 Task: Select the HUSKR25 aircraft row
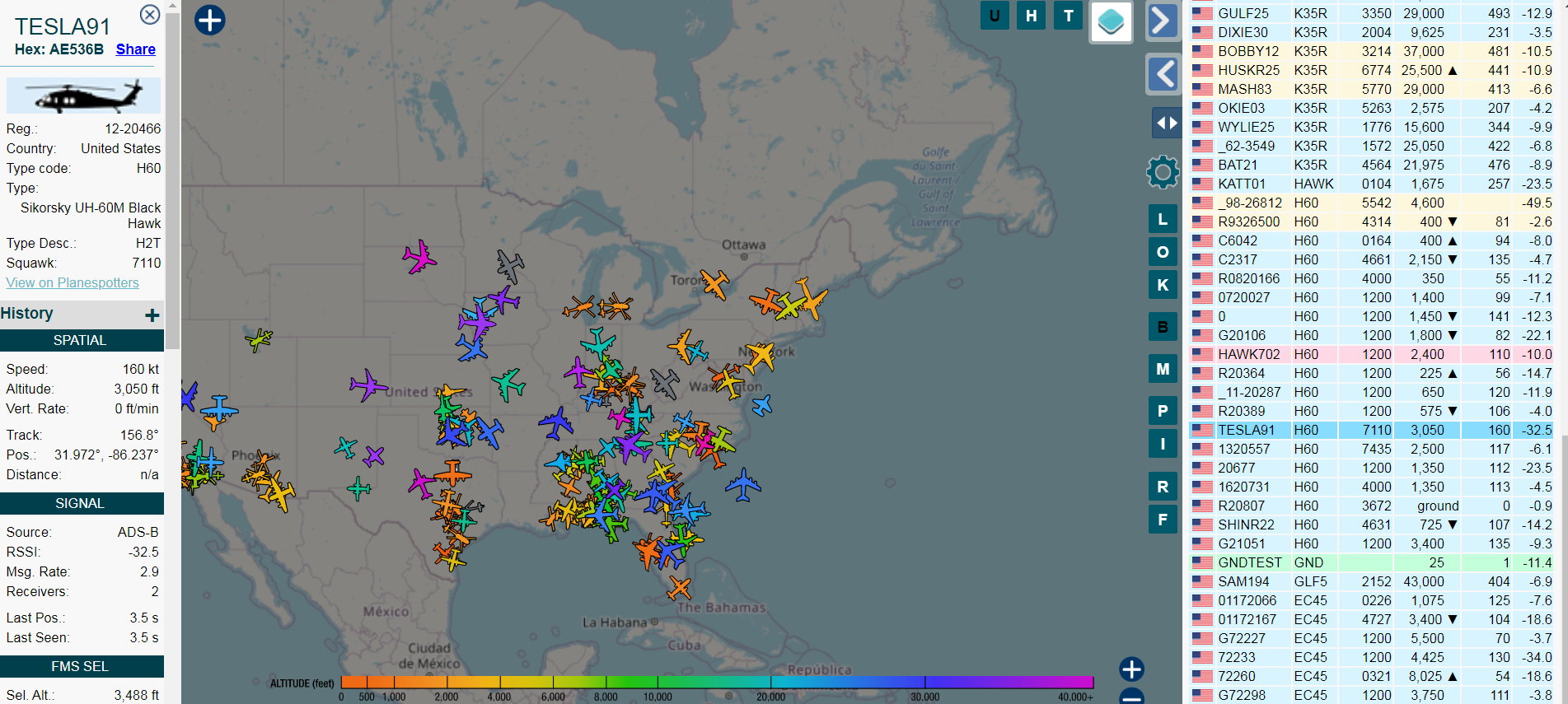click(1371, 70)
